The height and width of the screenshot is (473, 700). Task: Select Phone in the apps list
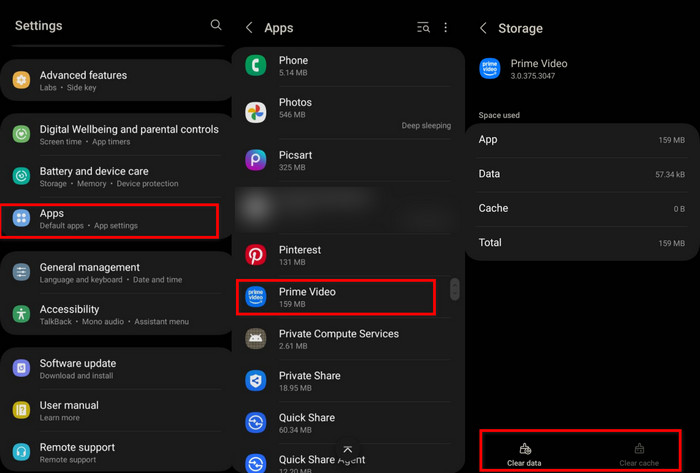pyautogui.click(x=348, y=66)
